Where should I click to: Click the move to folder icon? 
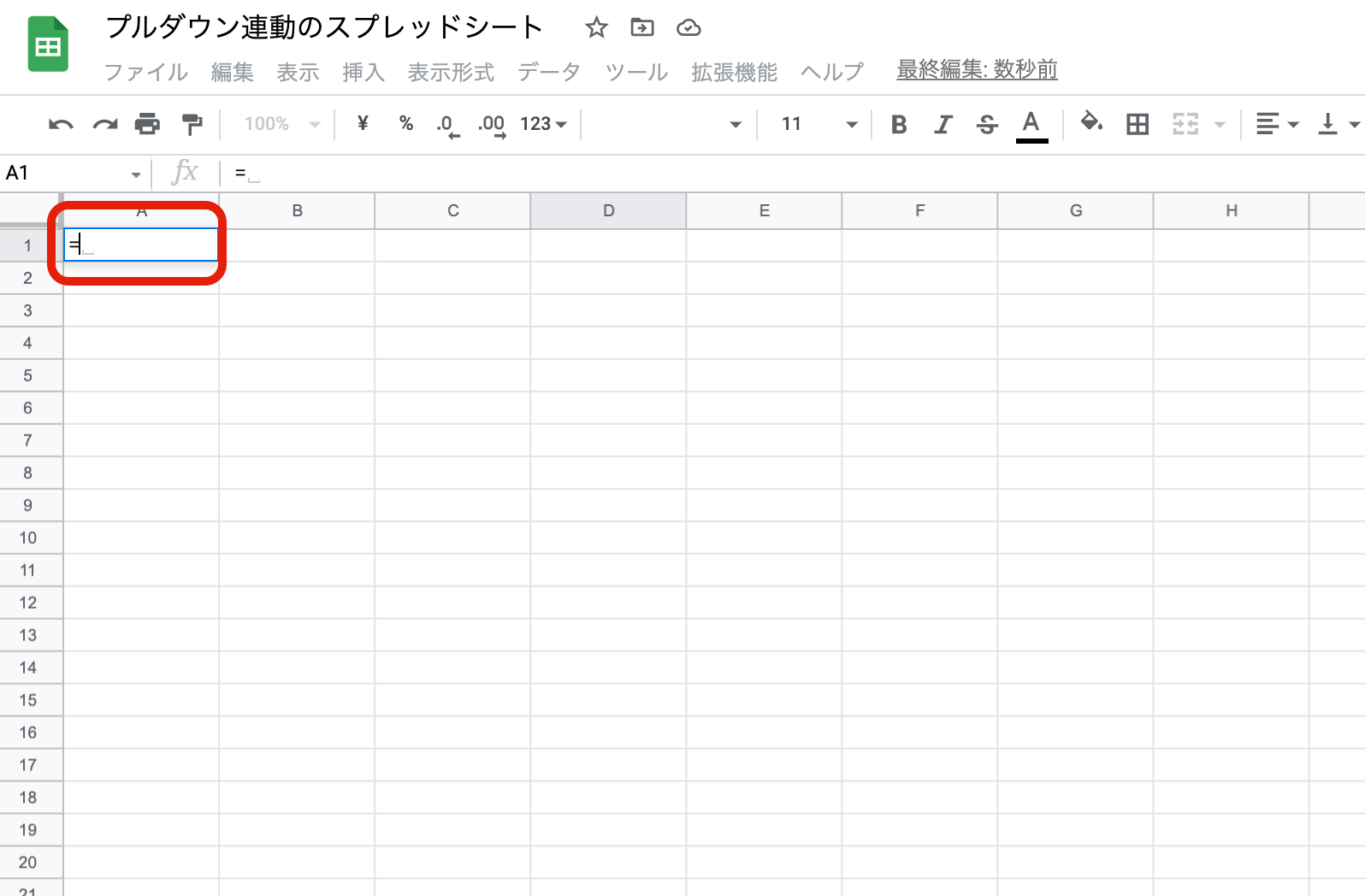642,28
